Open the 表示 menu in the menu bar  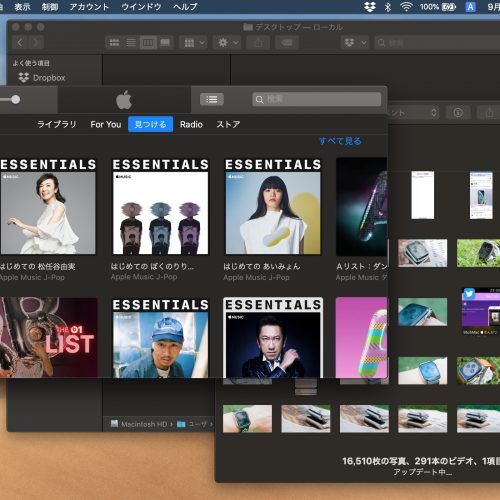[22, 7]
